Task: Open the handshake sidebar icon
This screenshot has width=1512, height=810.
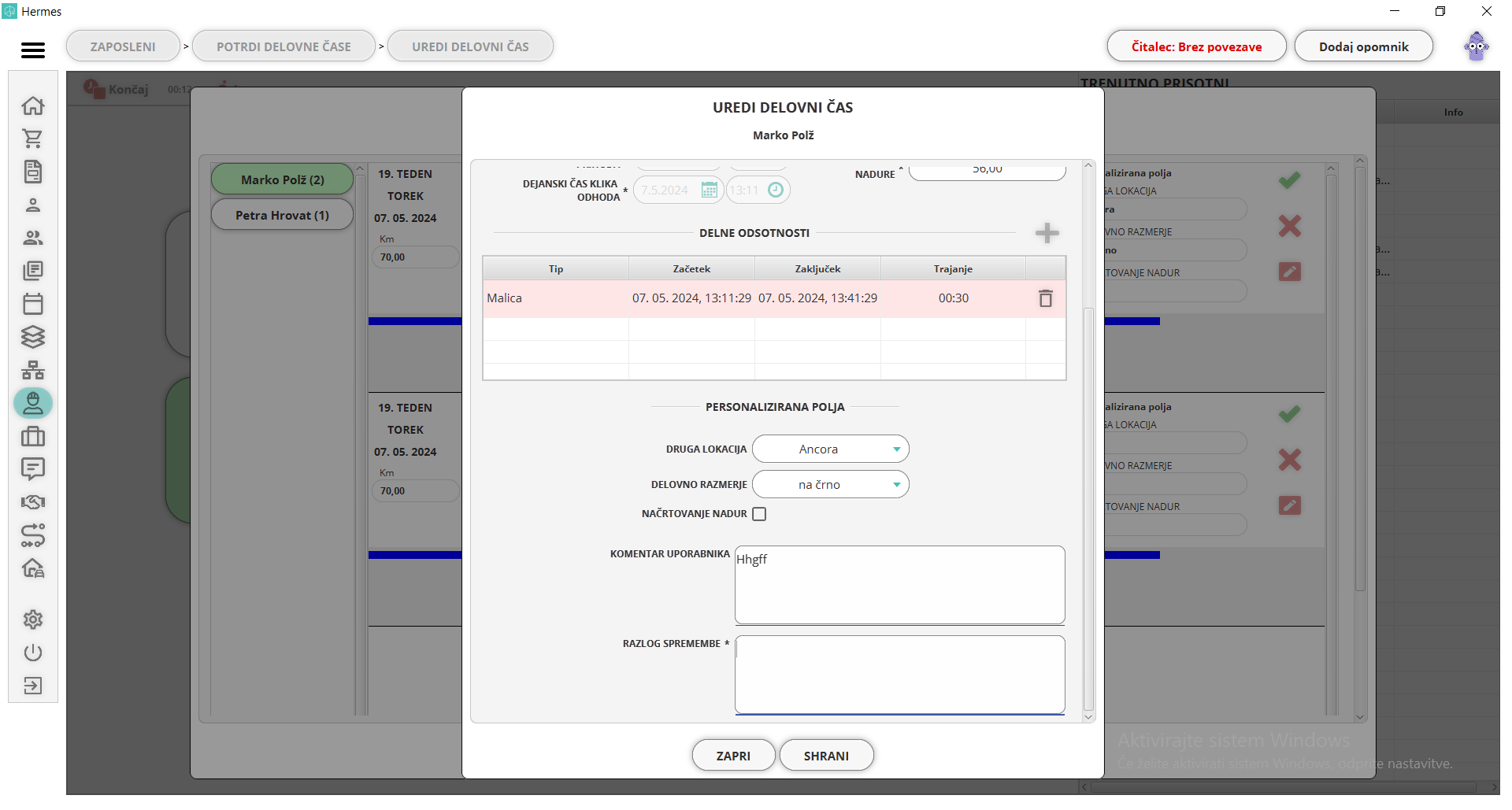Action: click(33, 502)
